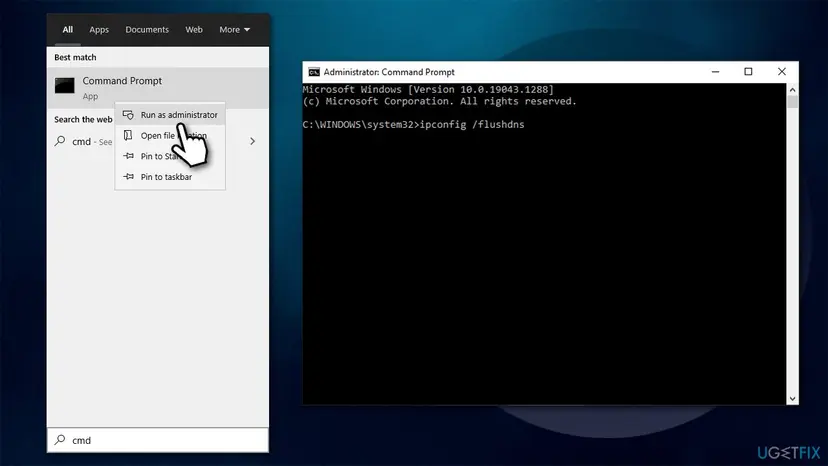Click the Pin to Start pin icon
The width and height of the screenshot is (828, 466).
coord(128,156)
